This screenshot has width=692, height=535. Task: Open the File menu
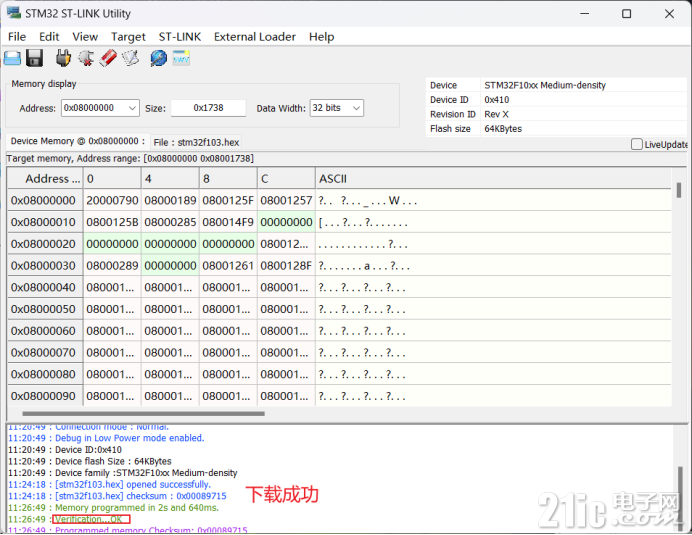(x=17, y=37)
